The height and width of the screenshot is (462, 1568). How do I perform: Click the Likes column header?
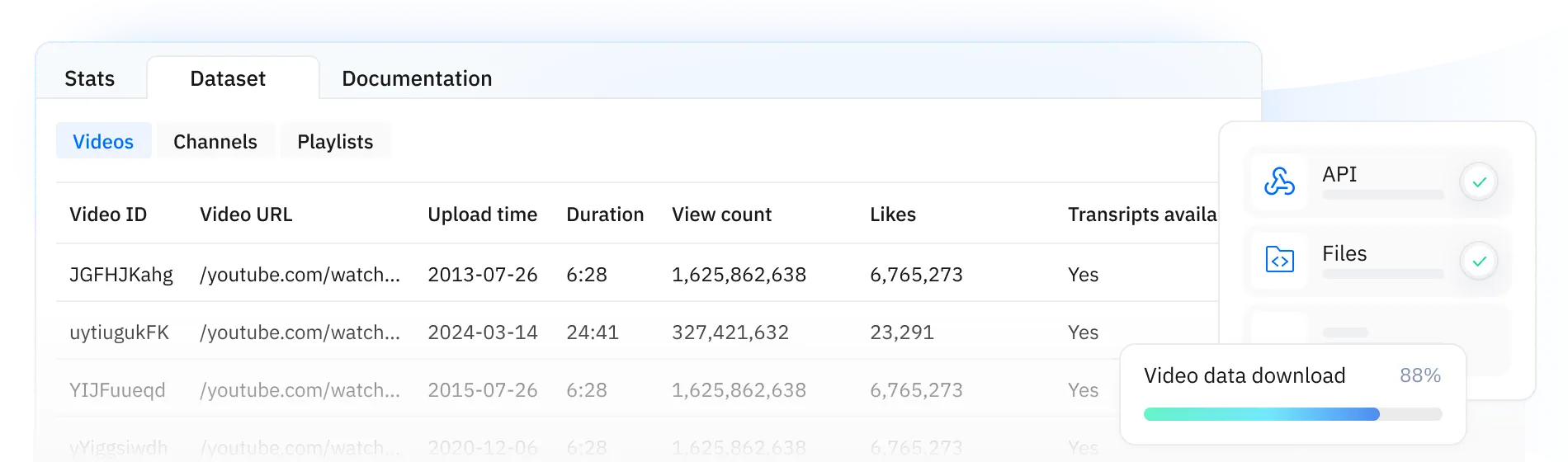click(x=893, y=214)
